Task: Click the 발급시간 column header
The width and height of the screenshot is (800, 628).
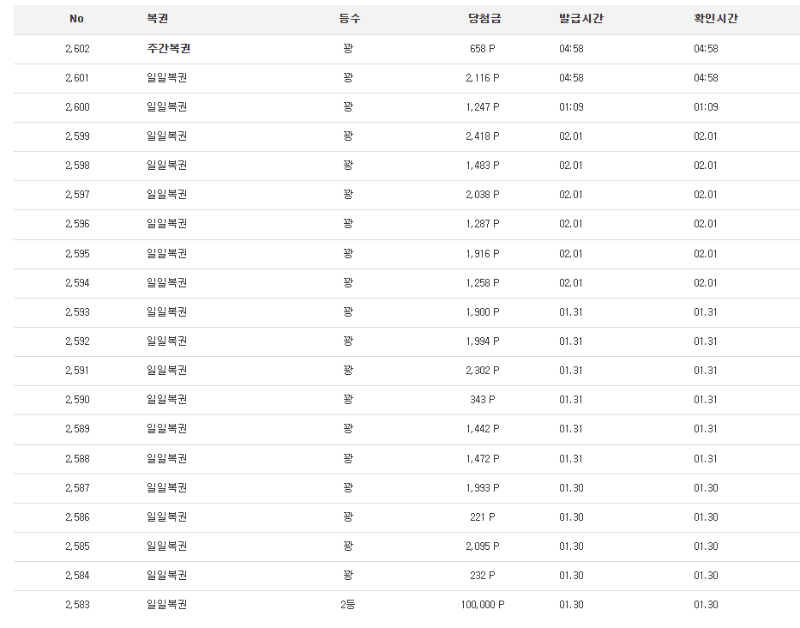Action: point(581,18)
